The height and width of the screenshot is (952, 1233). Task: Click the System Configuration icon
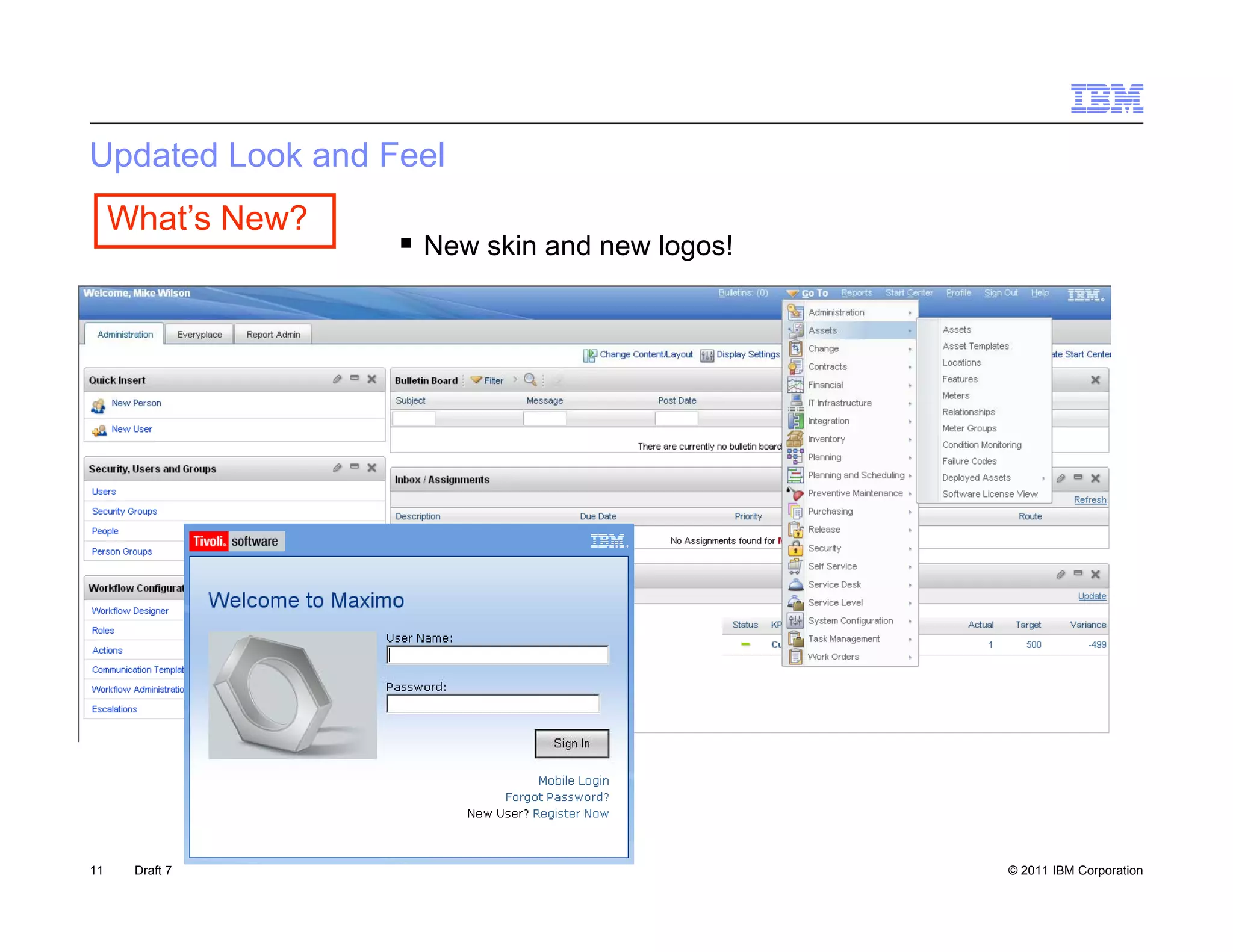coord(795,620)
